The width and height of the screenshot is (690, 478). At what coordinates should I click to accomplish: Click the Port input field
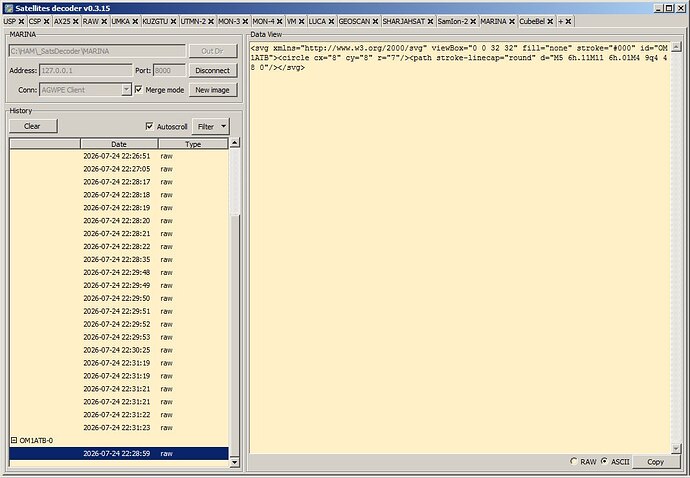[x=169, y=70]
